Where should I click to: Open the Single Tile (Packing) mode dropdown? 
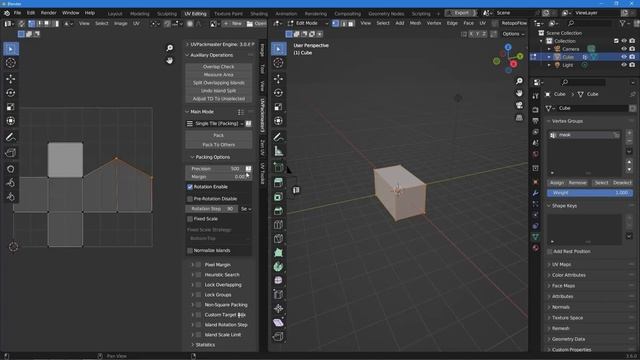(215, 124)
